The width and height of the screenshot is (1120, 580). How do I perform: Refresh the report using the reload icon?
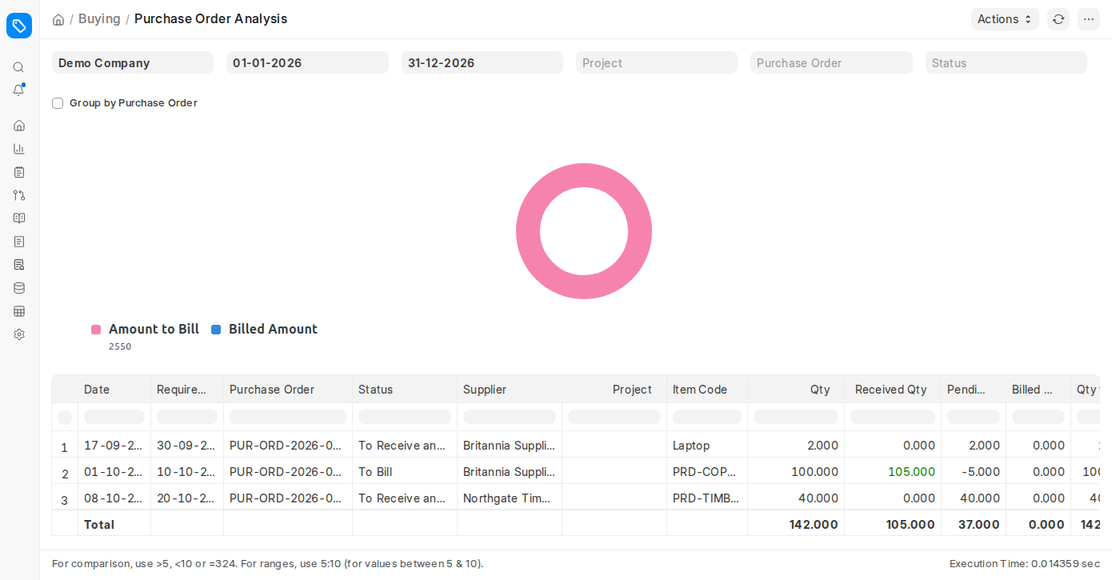1058,19
